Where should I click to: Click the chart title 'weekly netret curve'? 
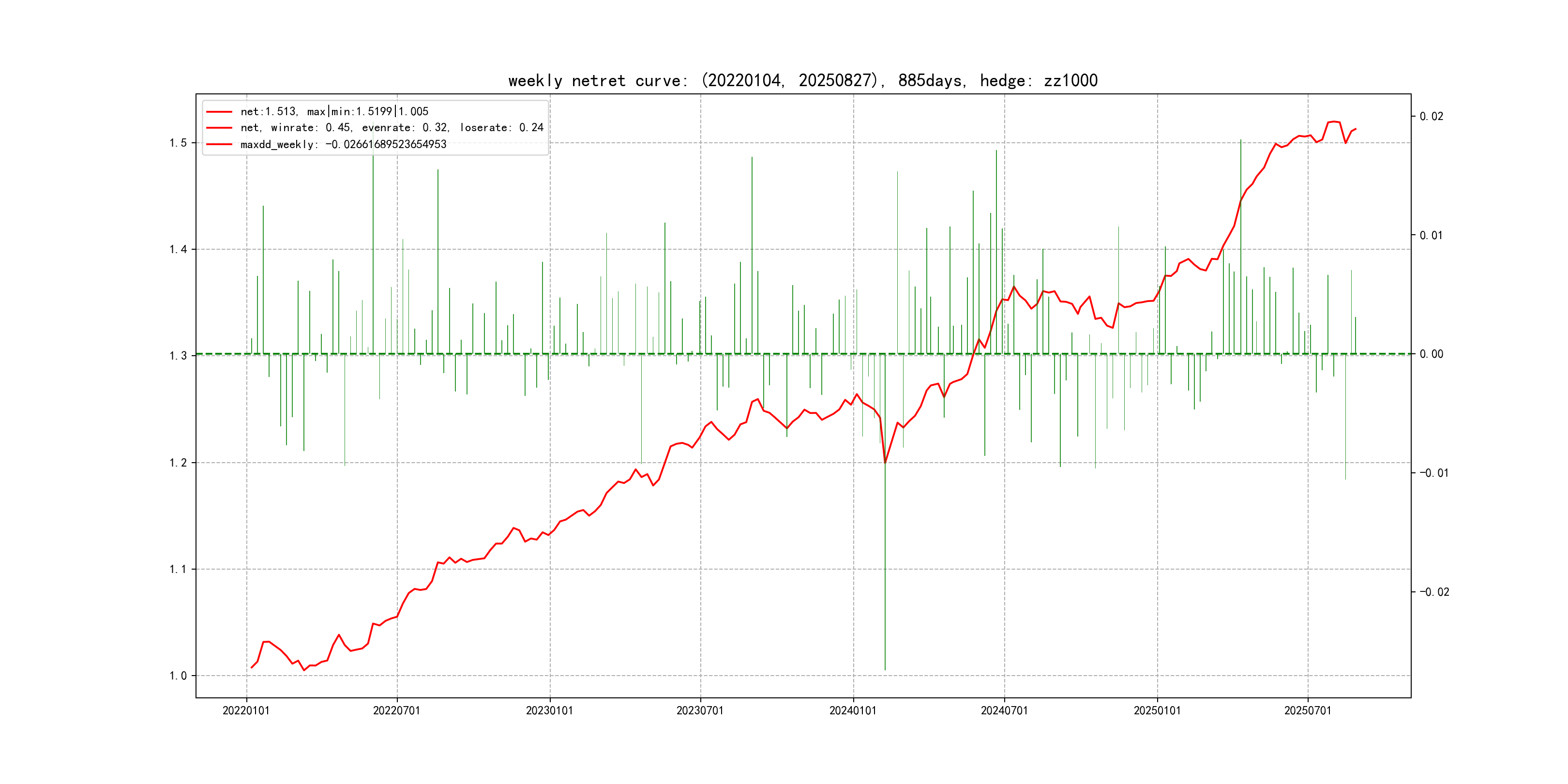click(802, 80)
